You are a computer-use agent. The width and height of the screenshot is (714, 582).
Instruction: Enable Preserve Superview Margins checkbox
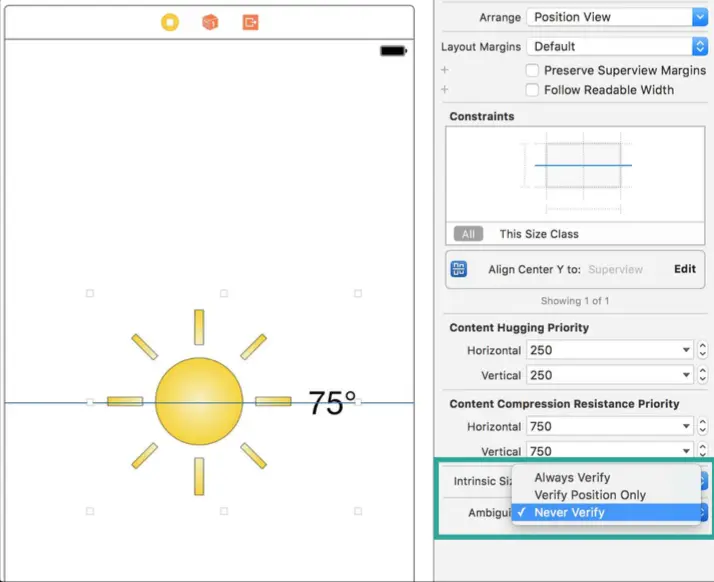pyautogui.click(x=532, y=71)
